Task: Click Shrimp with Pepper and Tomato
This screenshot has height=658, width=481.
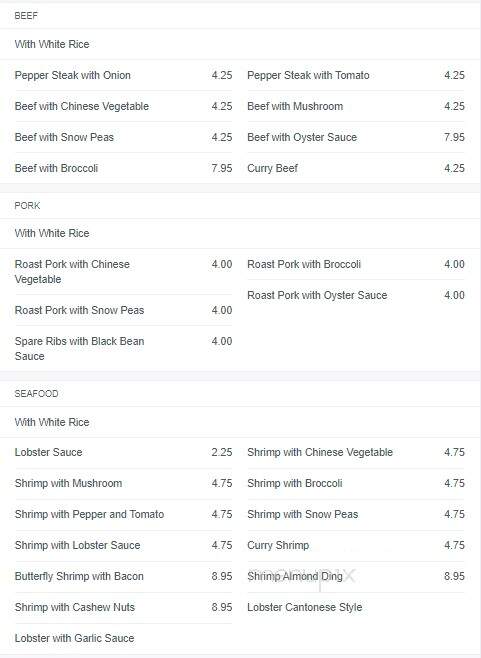Action: pyautogui.click(x=89, y=514)
